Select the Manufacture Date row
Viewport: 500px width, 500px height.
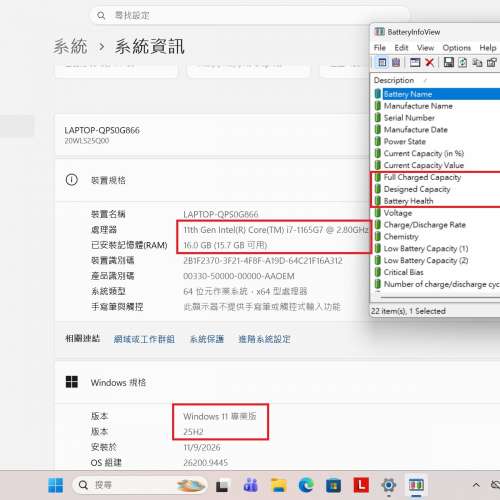pyautogui.click(x=437, y=130)
